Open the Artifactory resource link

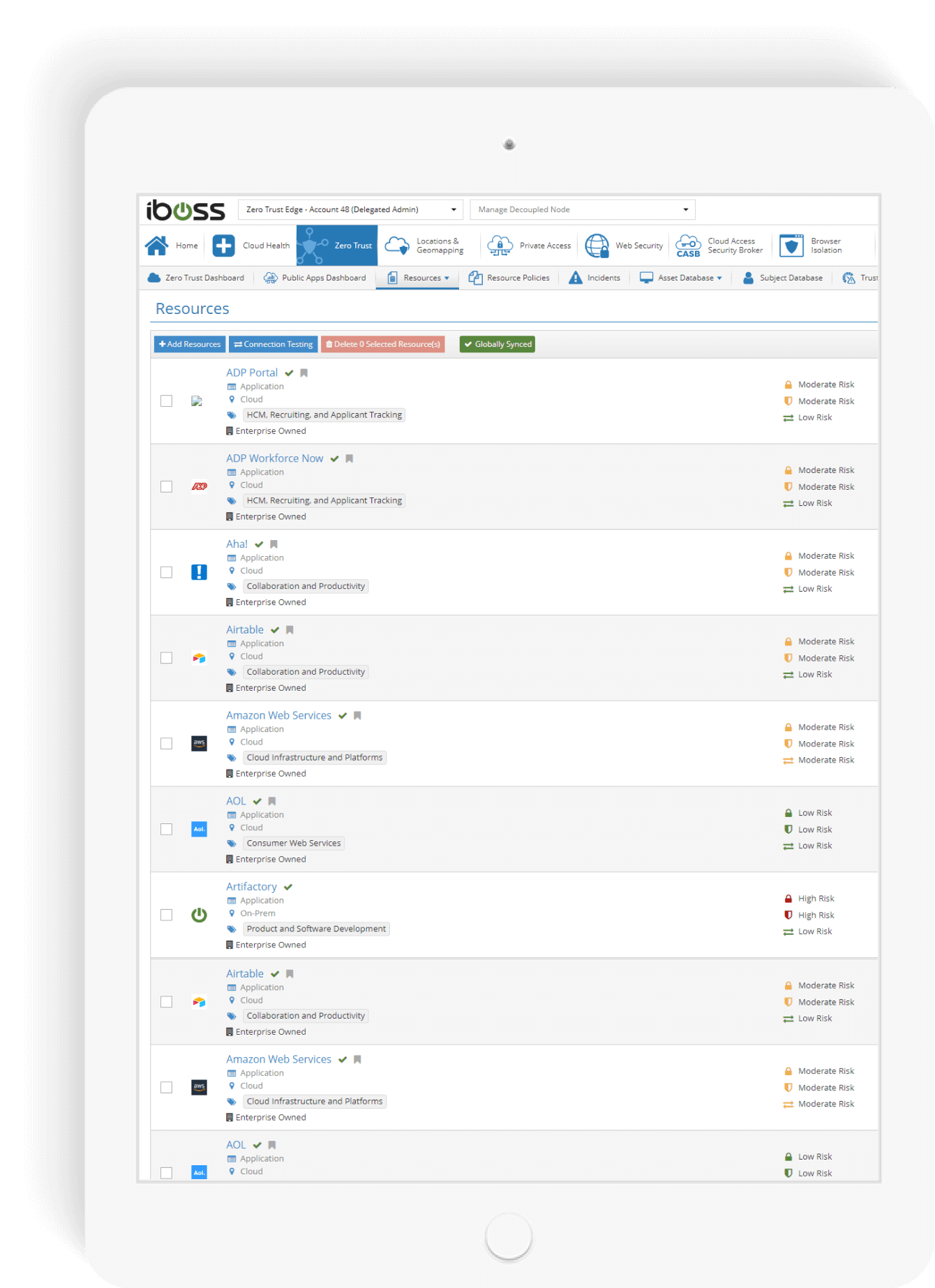(x=251, y=887)
